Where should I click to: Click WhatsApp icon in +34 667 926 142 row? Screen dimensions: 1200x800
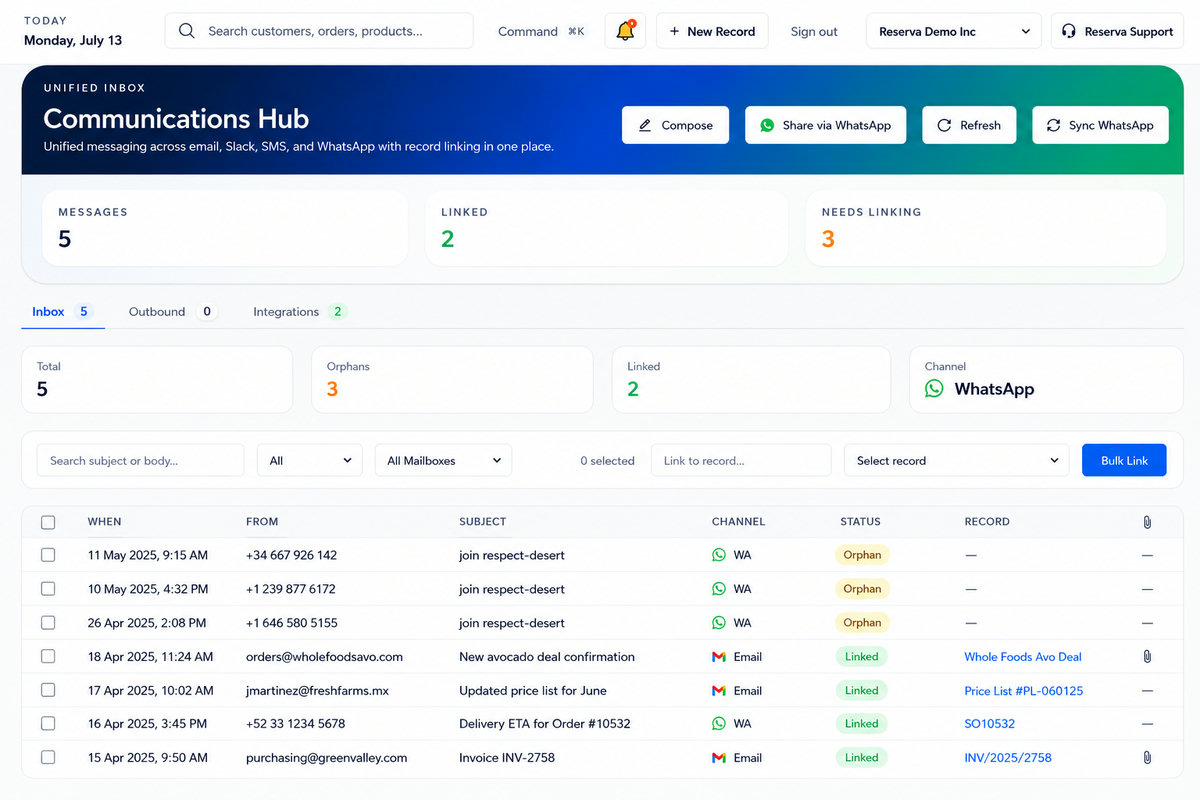[719, 555]
